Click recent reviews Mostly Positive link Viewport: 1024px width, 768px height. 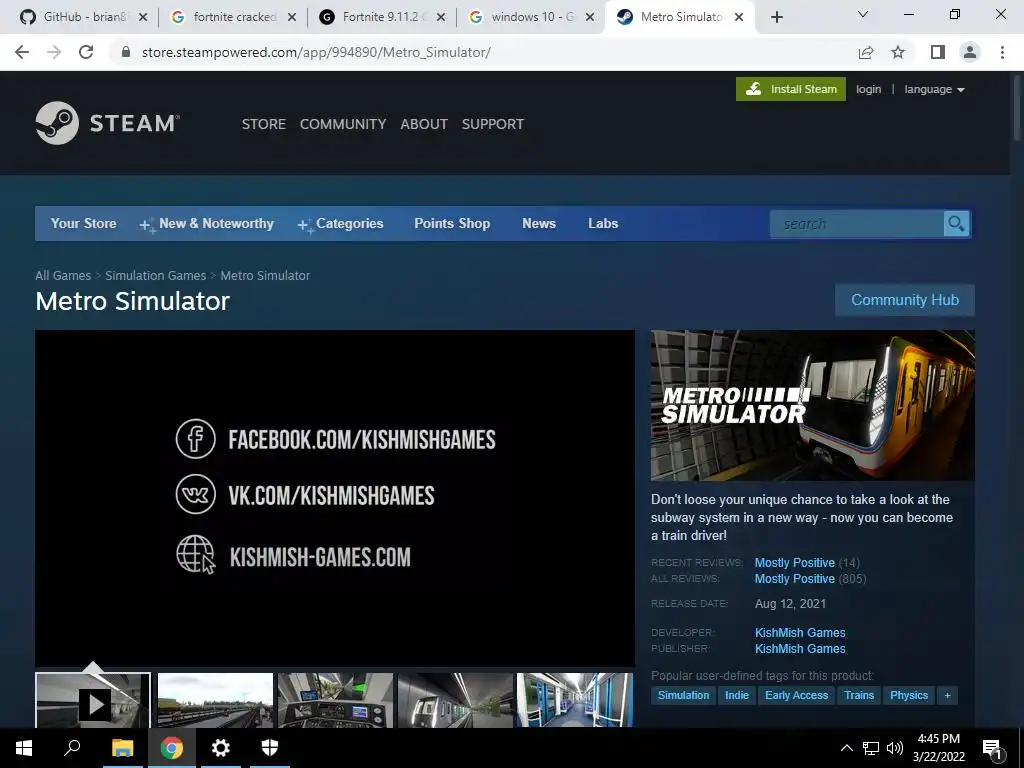[795, 563]
